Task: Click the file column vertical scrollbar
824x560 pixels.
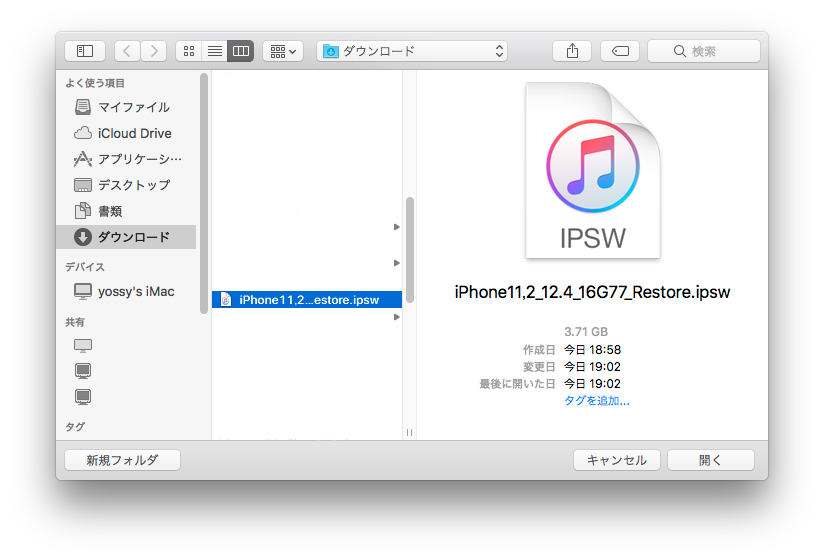Action: pyautogui.click(x=409, y=250)
